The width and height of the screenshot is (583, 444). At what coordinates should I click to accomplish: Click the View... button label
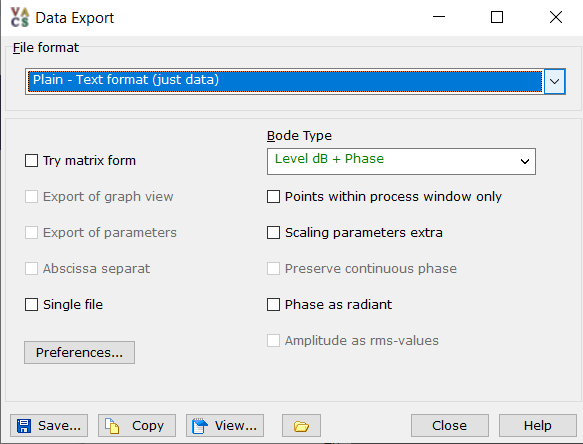pyautogui.click(x=236, y=426)
